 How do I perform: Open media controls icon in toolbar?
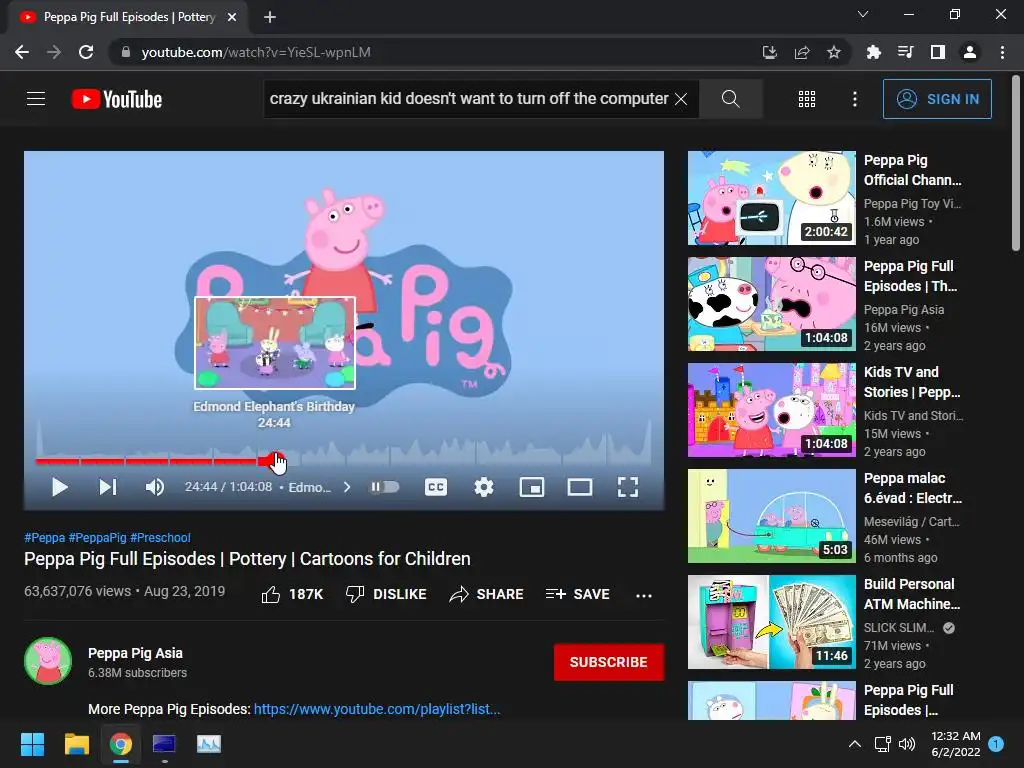905,52
